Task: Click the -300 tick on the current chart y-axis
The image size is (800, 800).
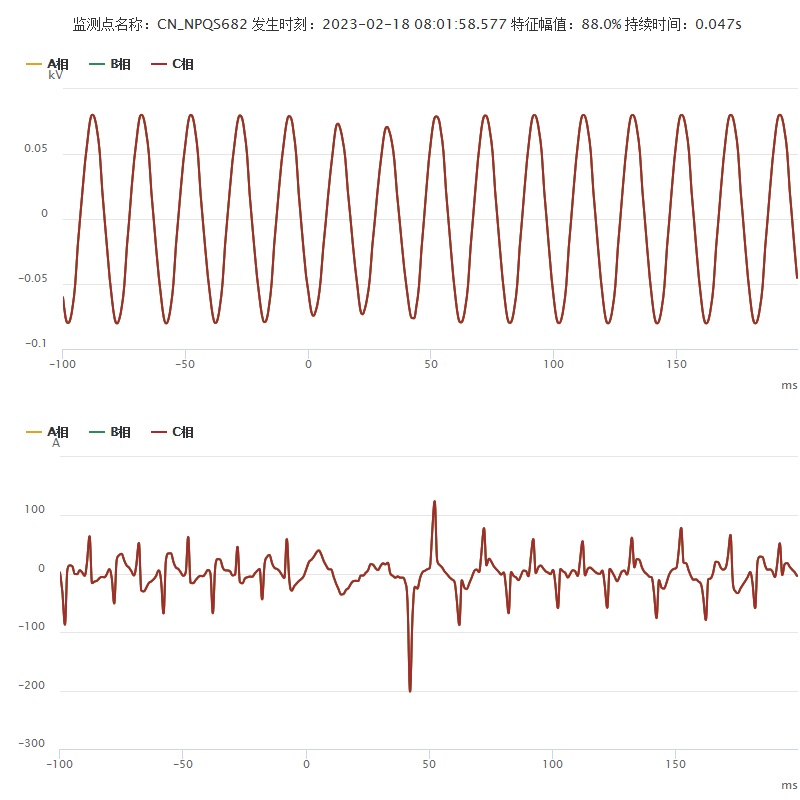Action: tap(33, 743)
